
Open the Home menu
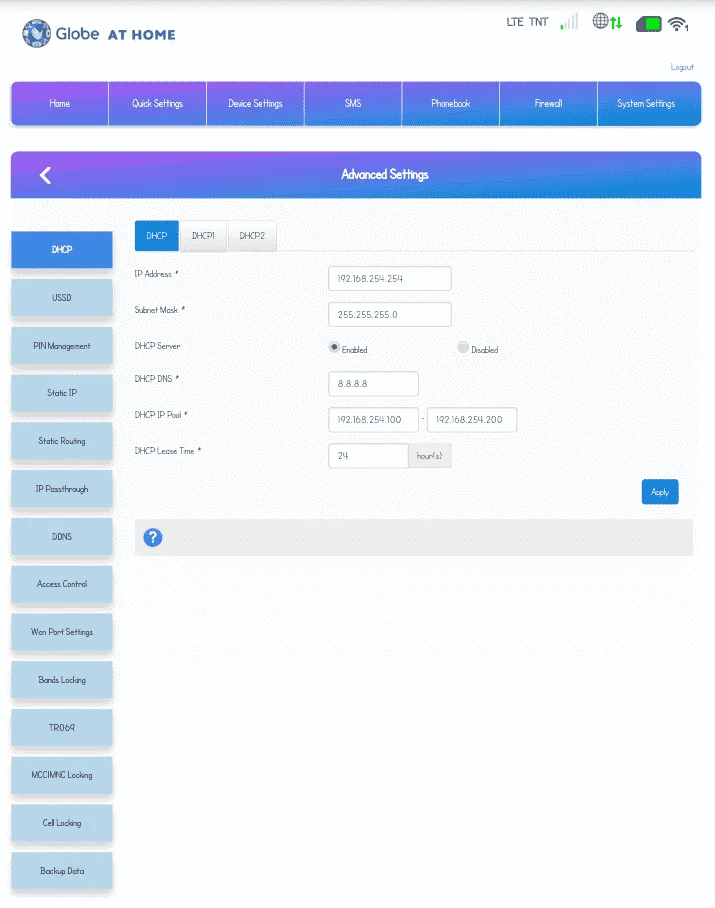(60, 104)
